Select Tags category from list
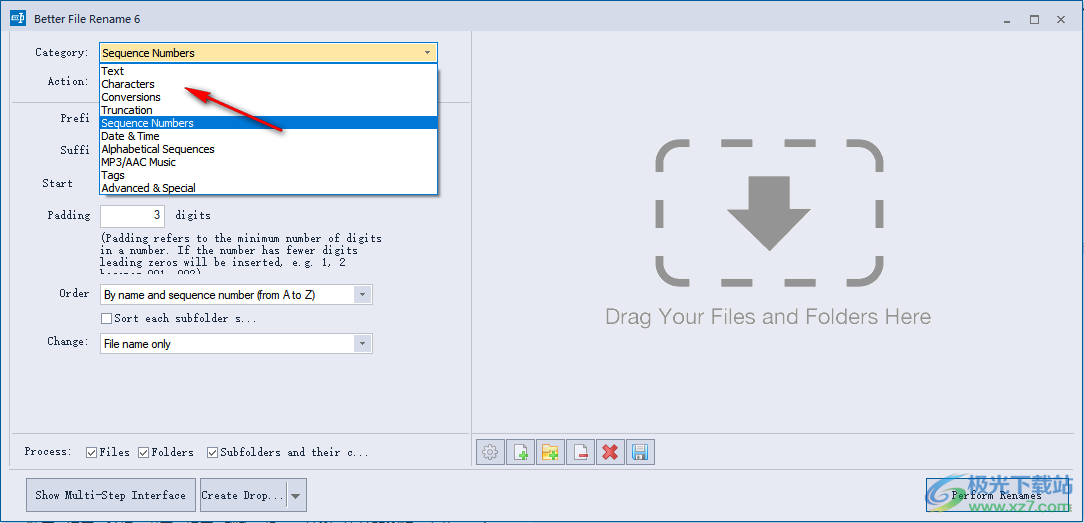 (268, 175)
